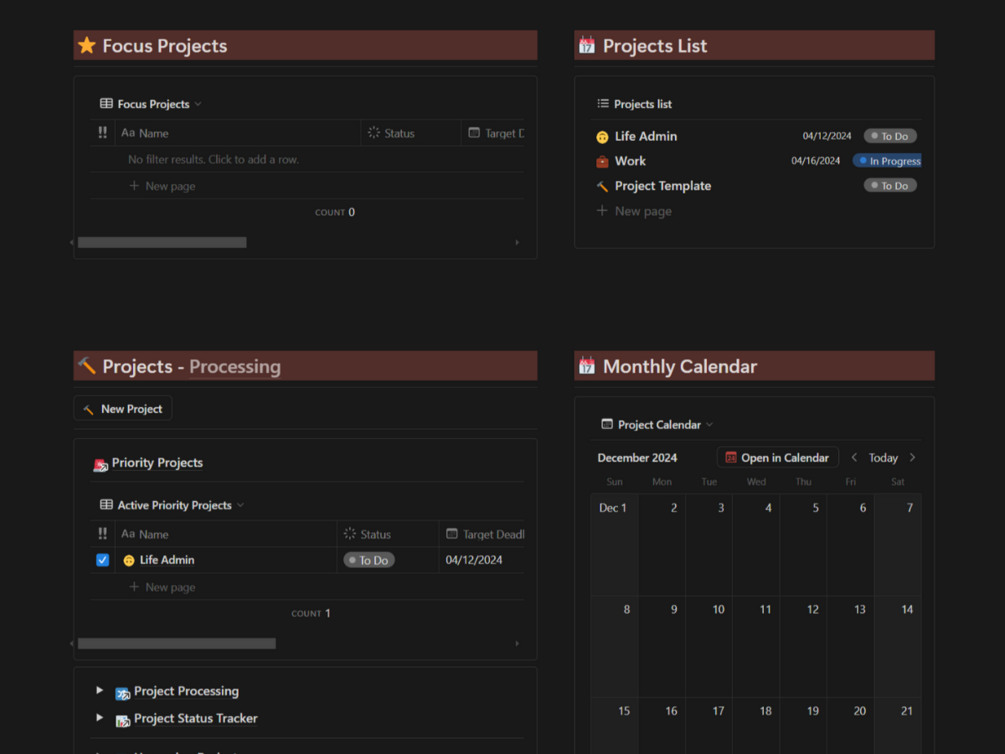This screenshot has height=754, width=1005.
Task: Open the Active Priority Projects view dropdown
Action: tap(172, 505)
